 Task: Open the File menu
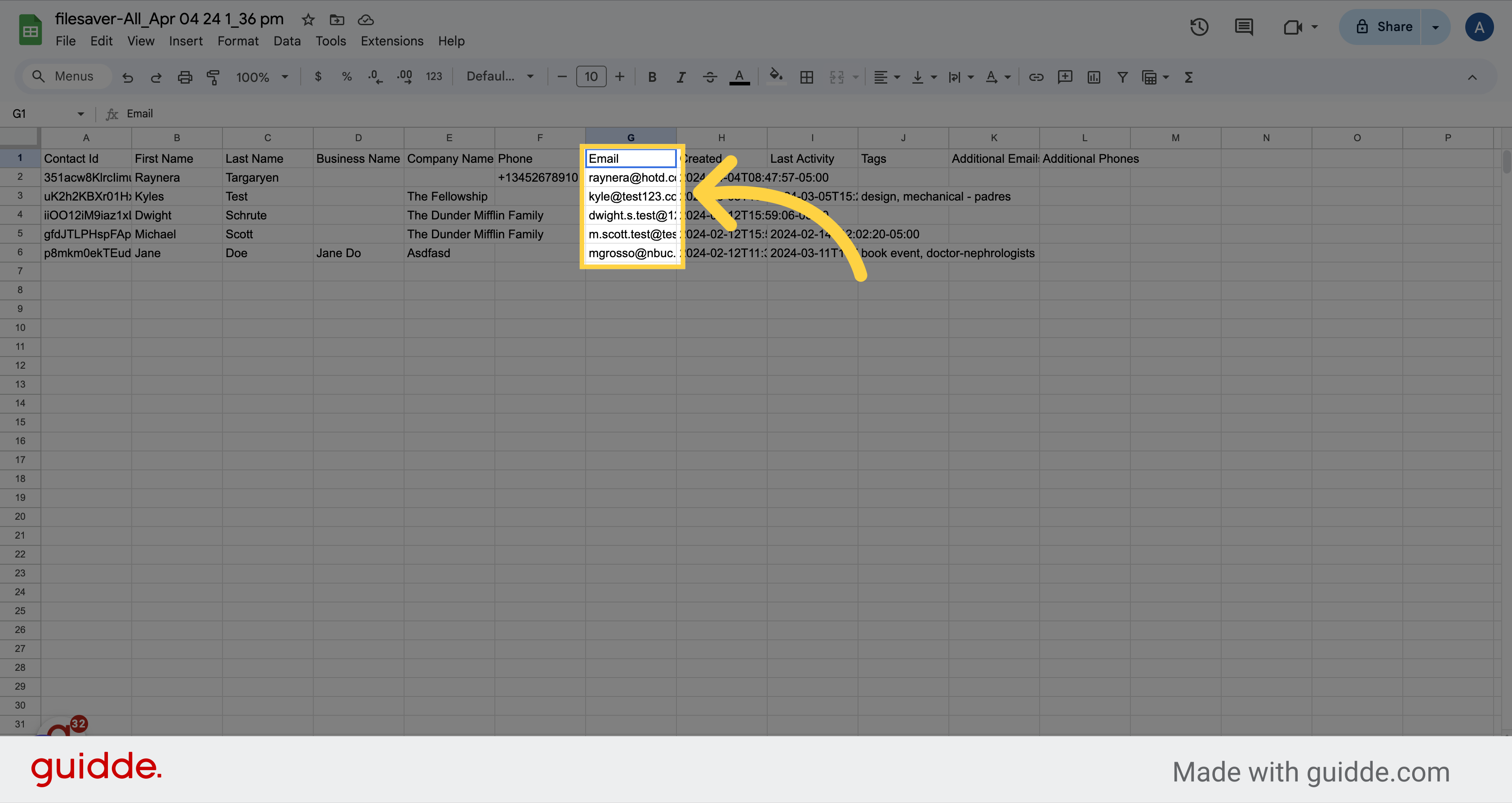65,41
